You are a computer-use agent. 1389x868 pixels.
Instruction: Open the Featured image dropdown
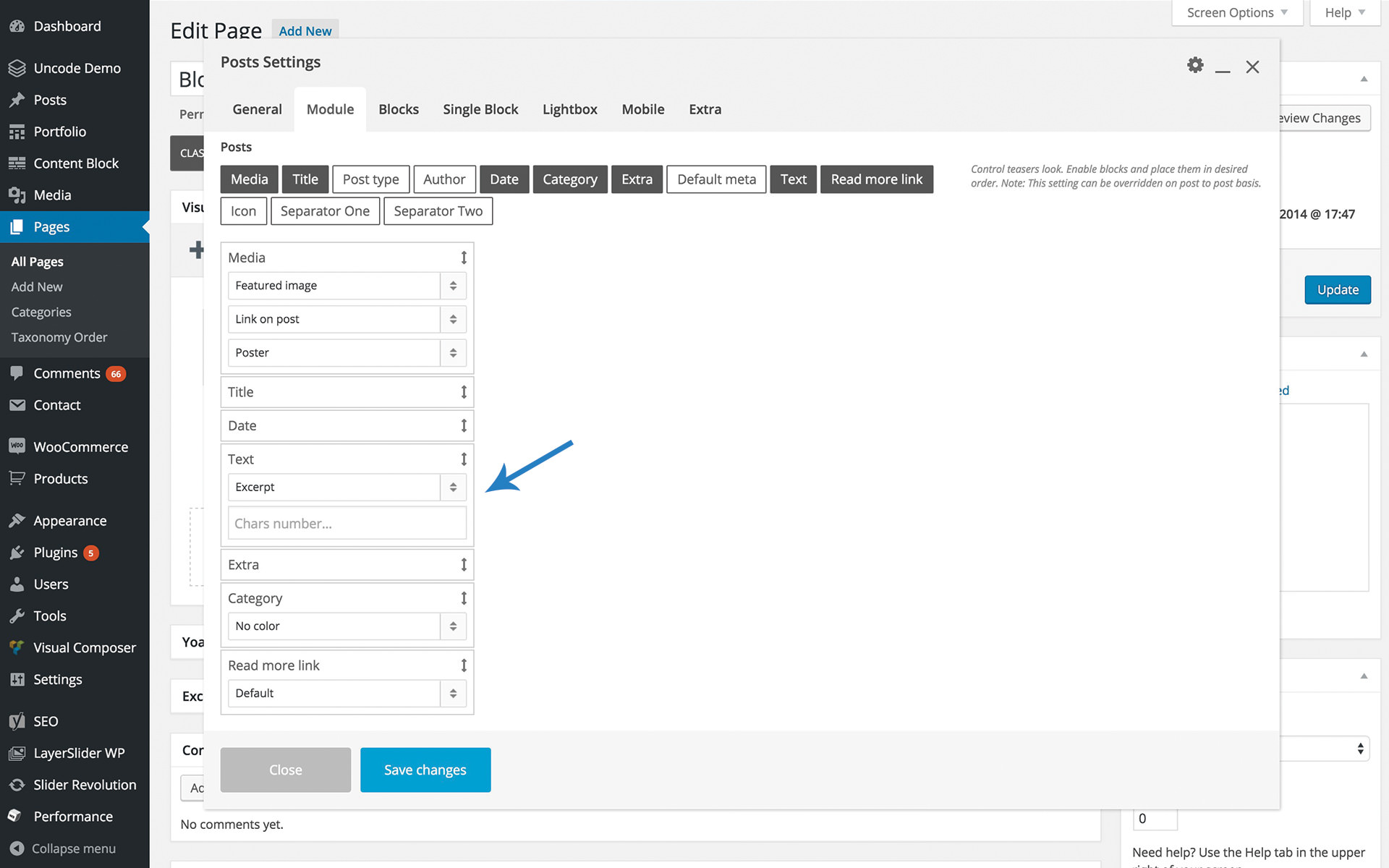[347, 286]
